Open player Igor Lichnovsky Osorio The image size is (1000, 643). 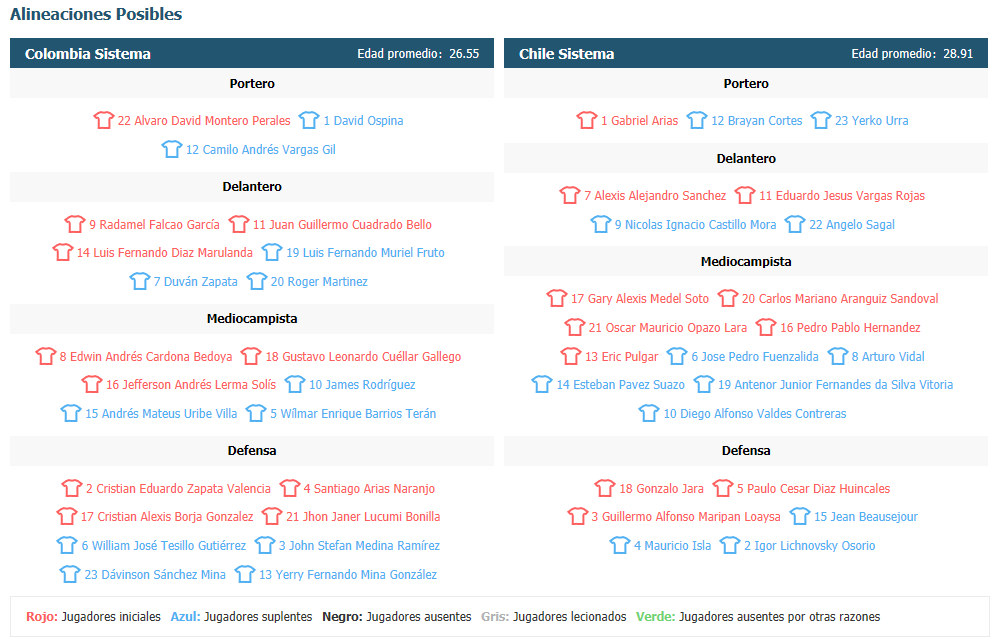810,545
